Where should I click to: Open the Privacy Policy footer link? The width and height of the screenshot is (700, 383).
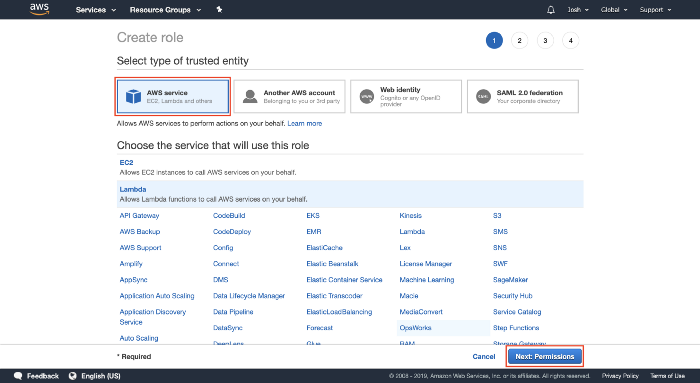pyautogui.click(x=620, y=376)
